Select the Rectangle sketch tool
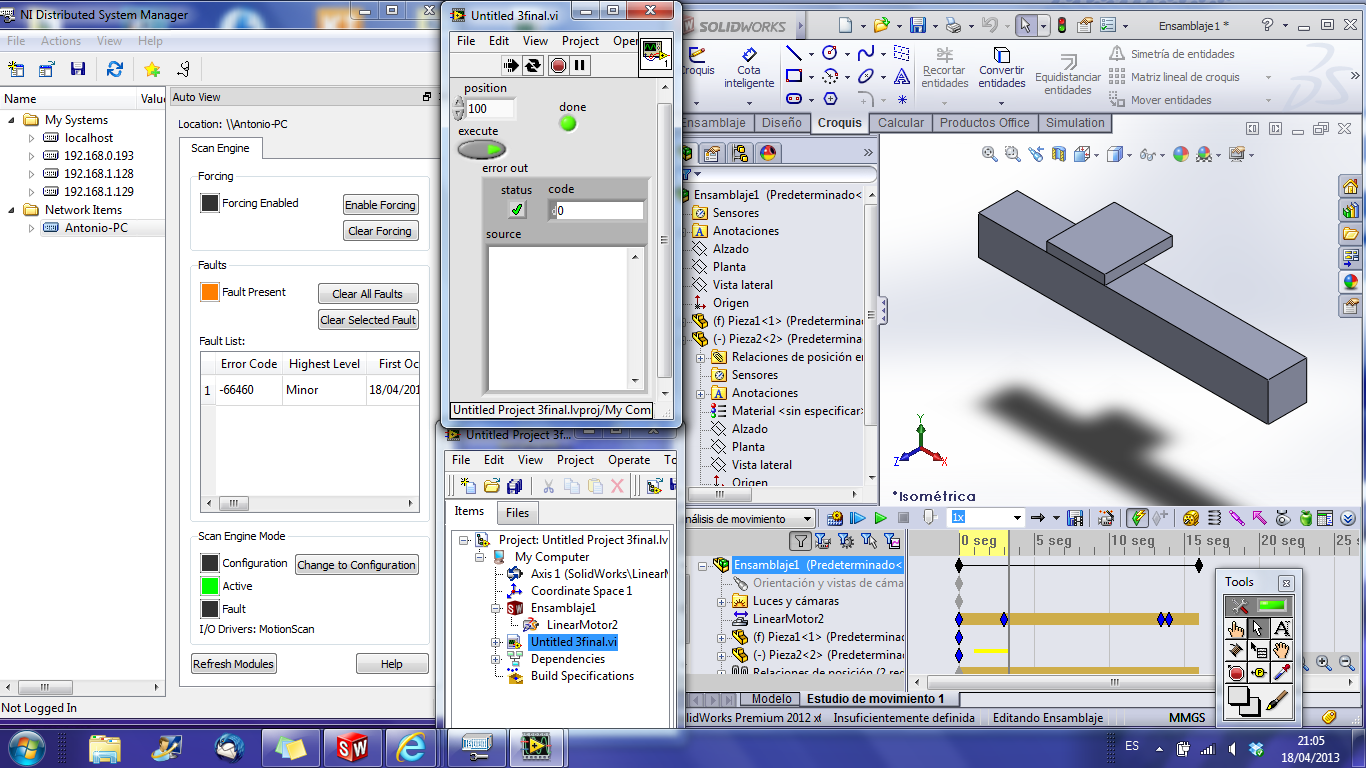The width and height of the screenshot is (1366, 768). click(x=794, y=76)
